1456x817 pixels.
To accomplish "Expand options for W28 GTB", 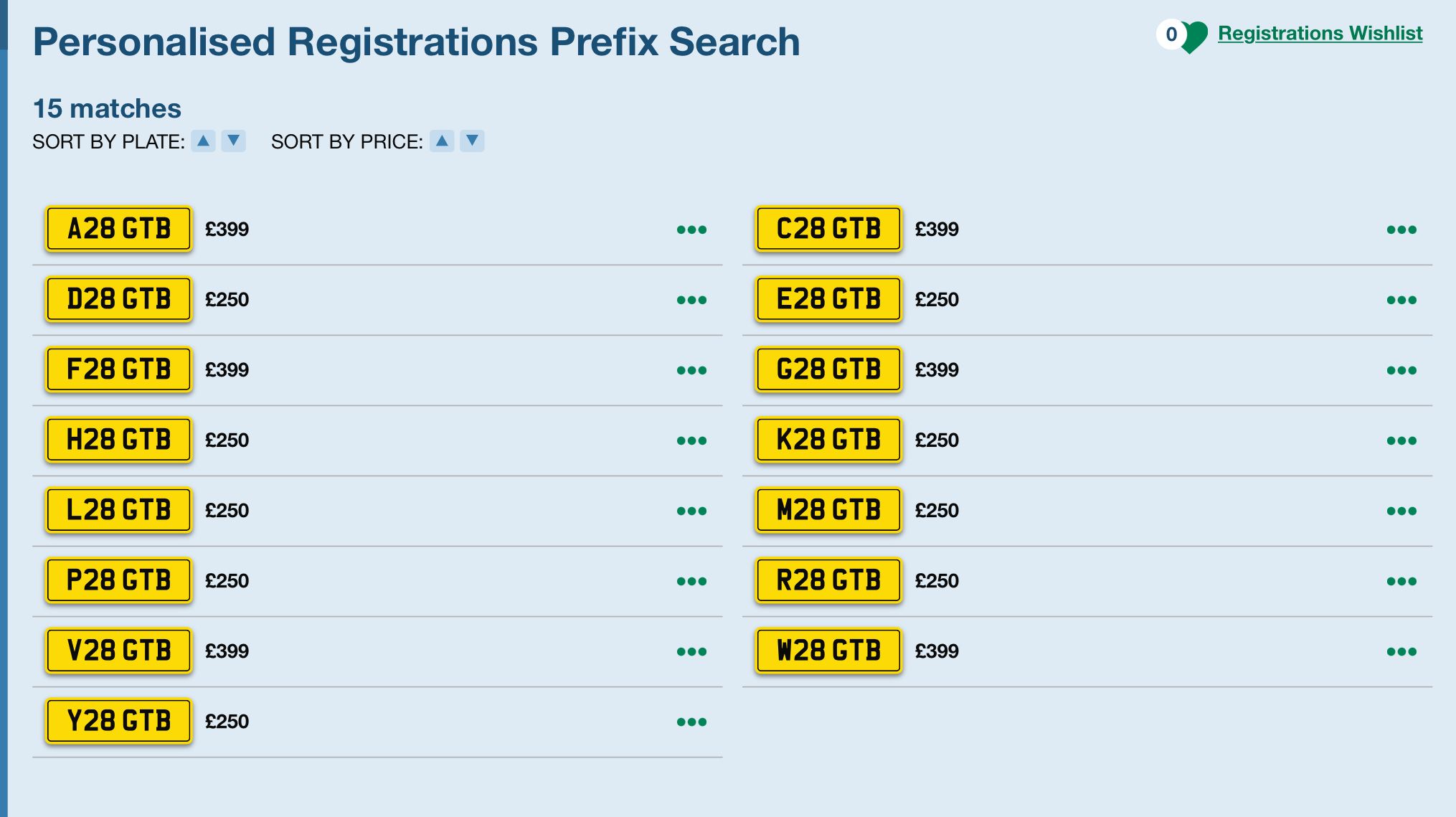I will (1401, 652).
